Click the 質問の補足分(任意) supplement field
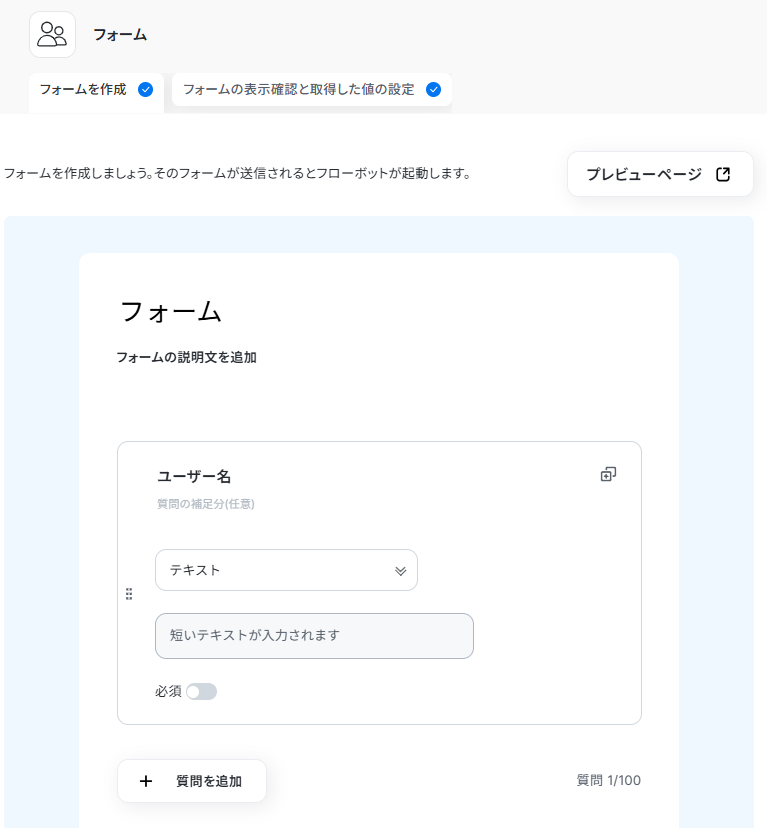 (206, 504)
